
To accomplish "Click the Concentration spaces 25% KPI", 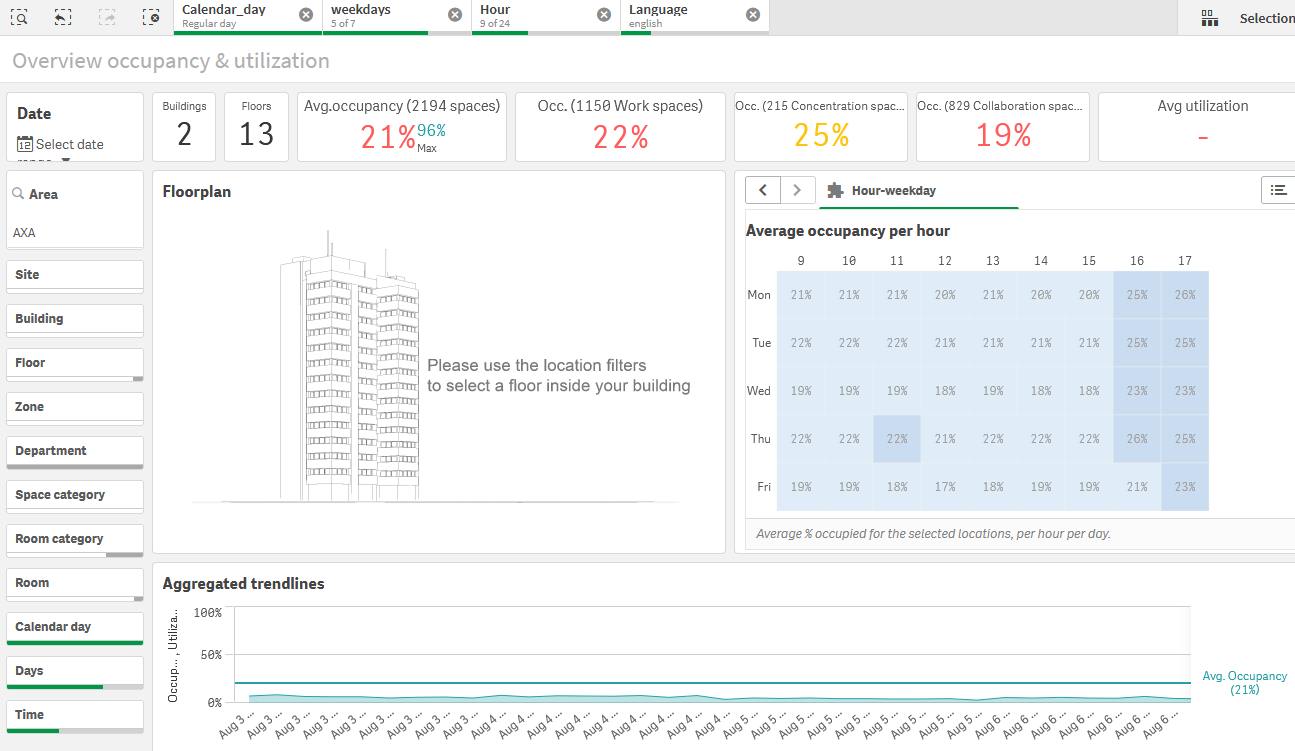I will [821, 127].
